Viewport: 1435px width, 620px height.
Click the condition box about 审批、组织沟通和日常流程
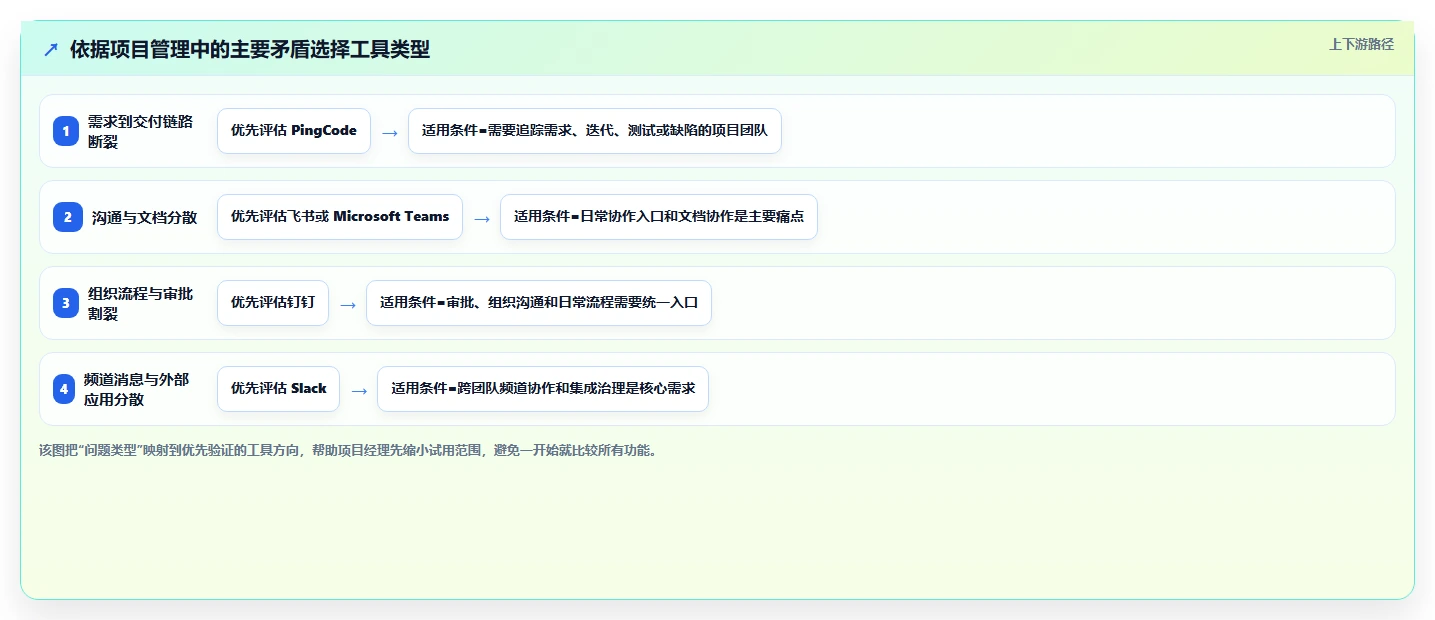(539, 303)
